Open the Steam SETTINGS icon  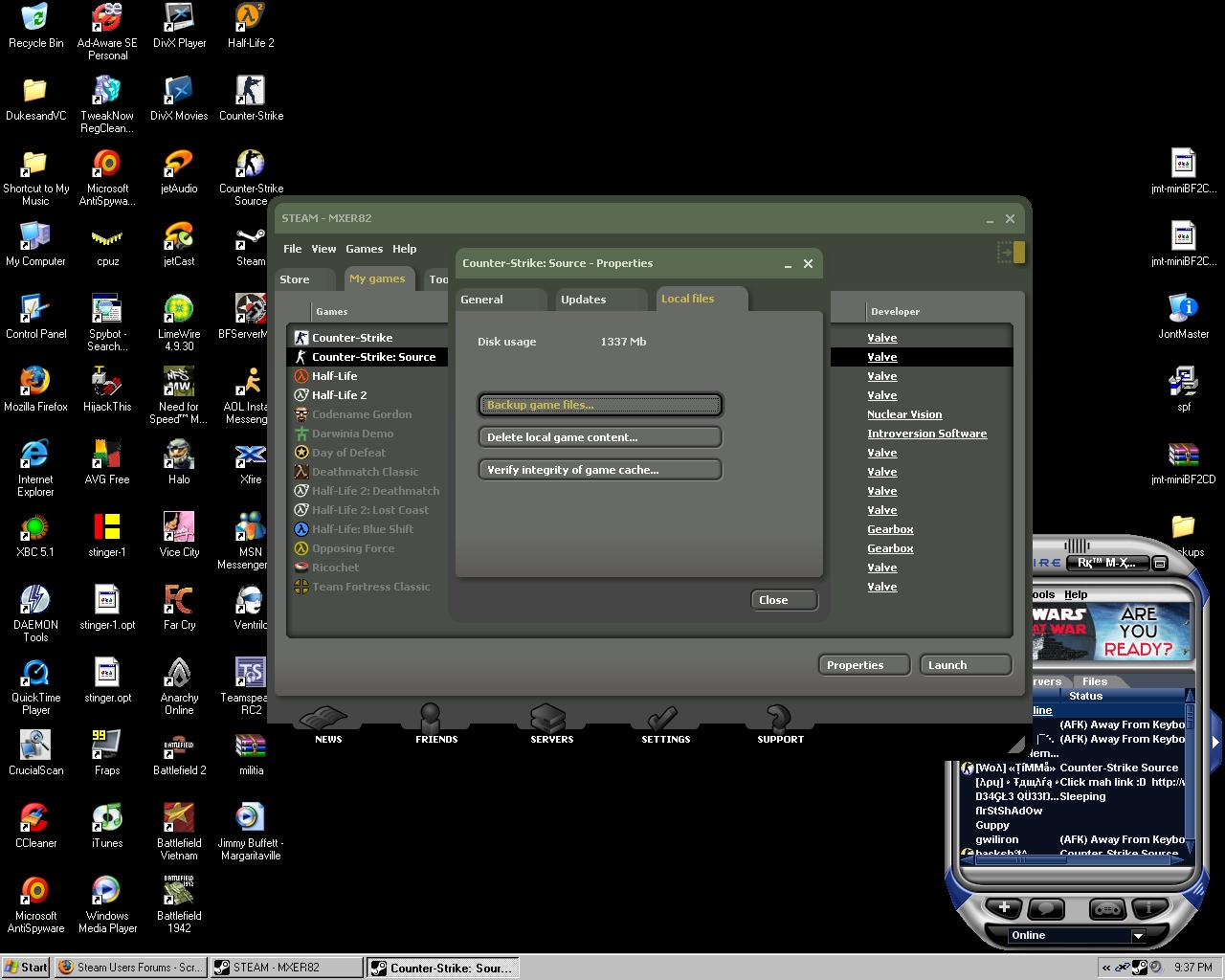(665, 724)
